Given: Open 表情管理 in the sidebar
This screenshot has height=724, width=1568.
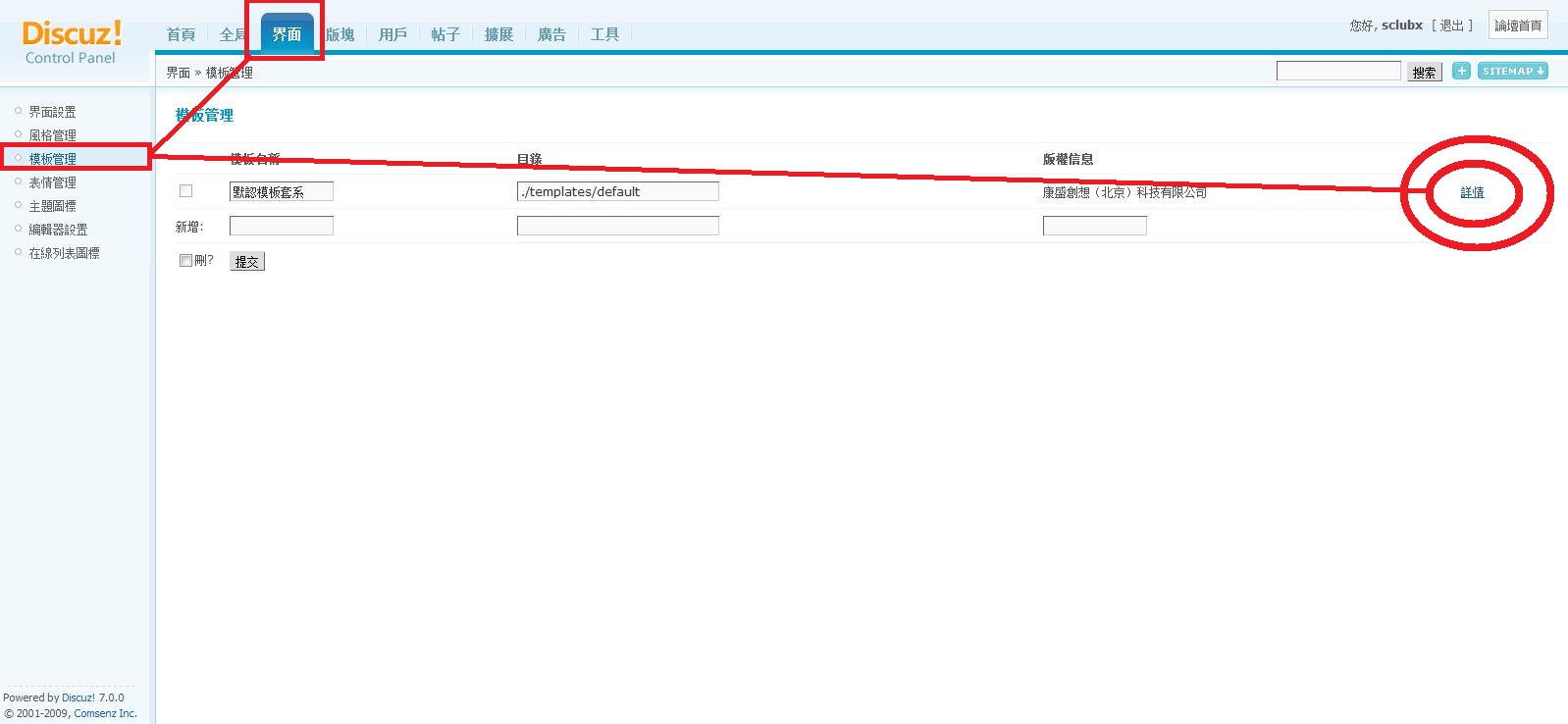Looking at the screenshot, I should click(52, 182).
